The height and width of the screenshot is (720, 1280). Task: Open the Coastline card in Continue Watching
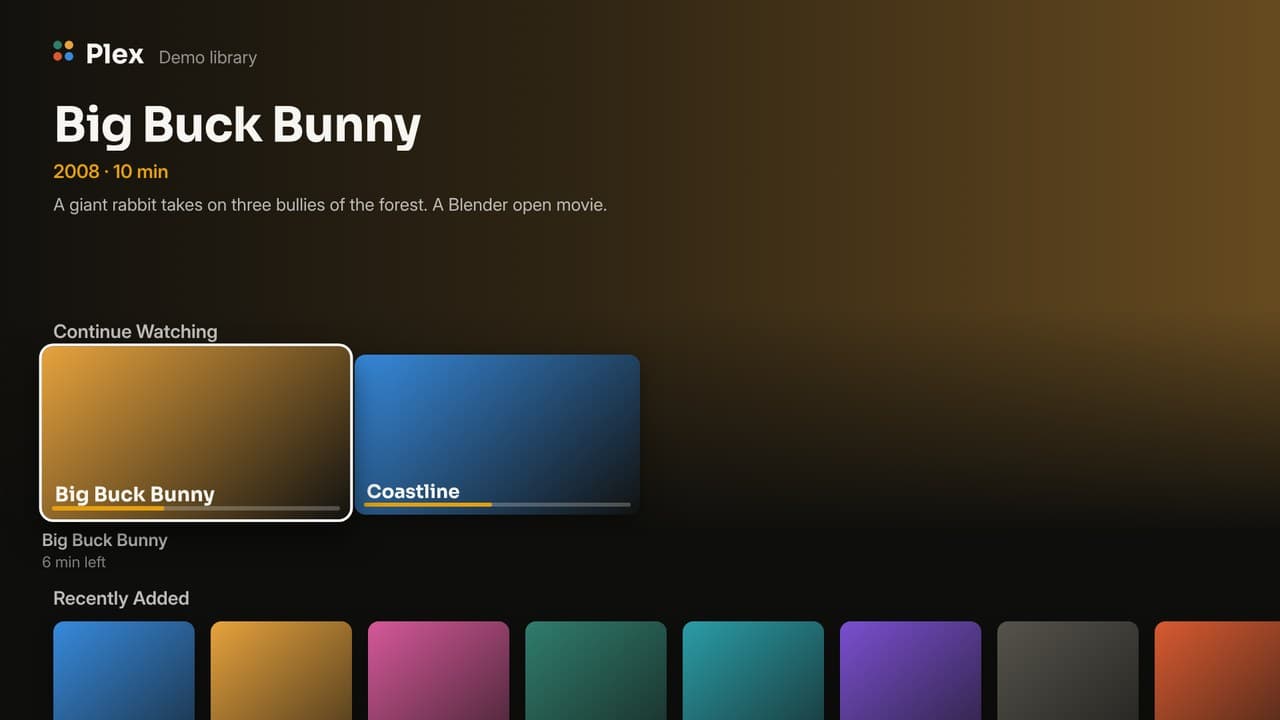(497, 434)
